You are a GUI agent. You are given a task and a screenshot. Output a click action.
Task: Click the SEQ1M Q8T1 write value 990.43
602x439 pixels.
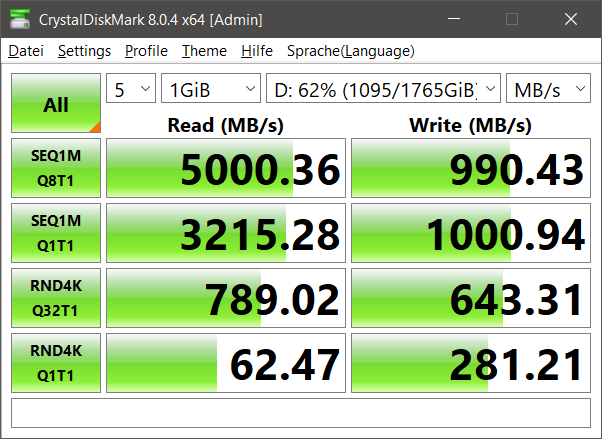471,168
